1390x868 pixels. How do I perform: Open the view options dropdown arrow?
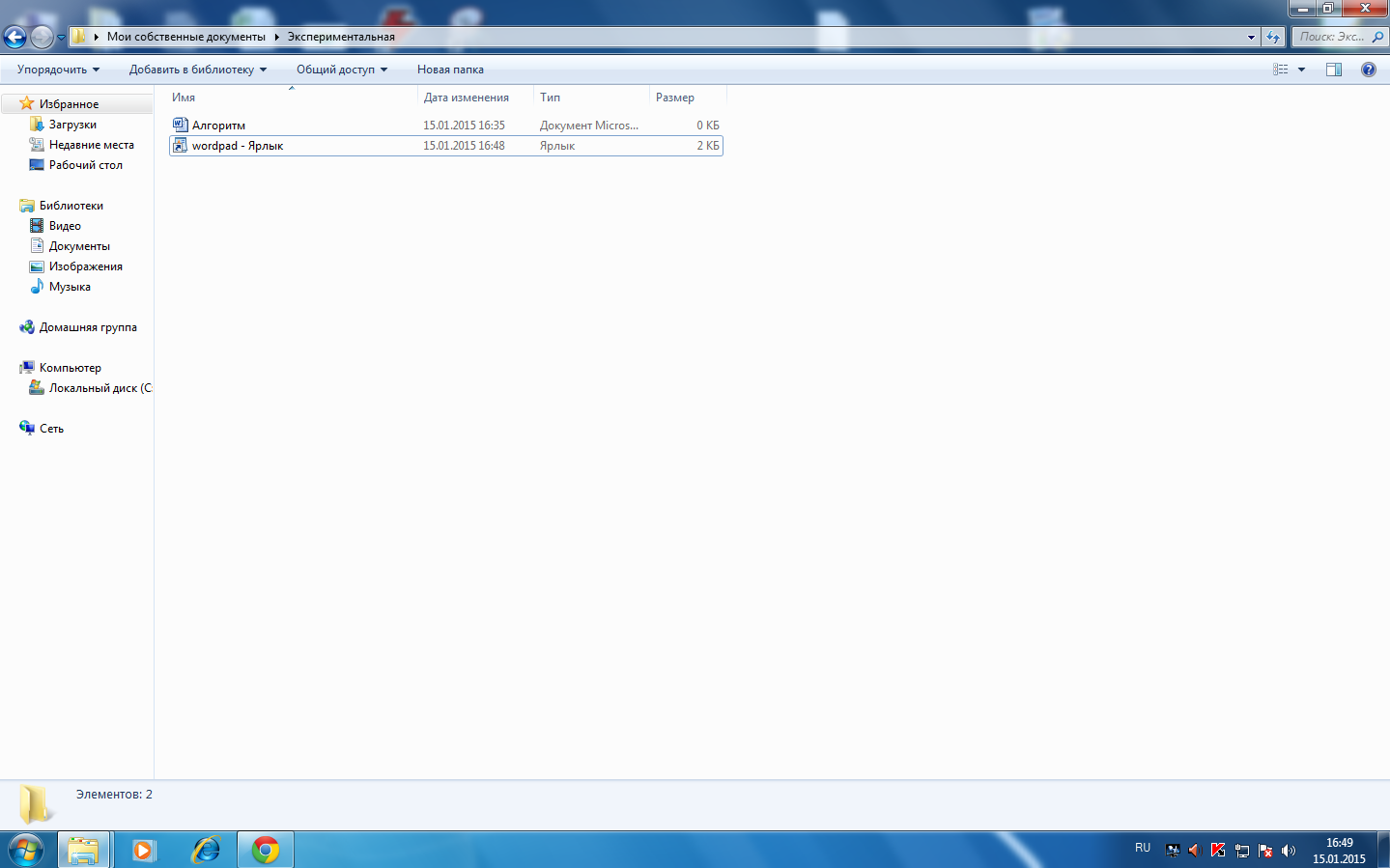pos(1301,70)
